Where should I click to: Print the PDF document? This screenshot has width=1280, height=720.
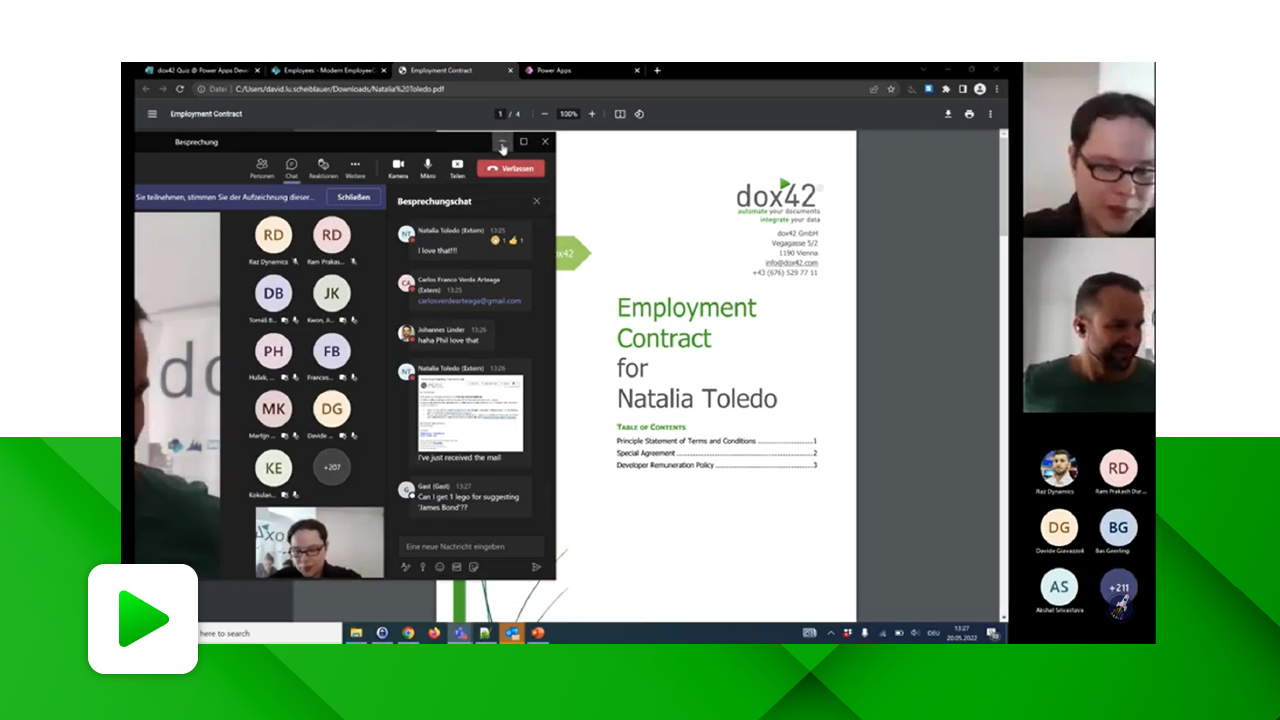coord(969,114)
